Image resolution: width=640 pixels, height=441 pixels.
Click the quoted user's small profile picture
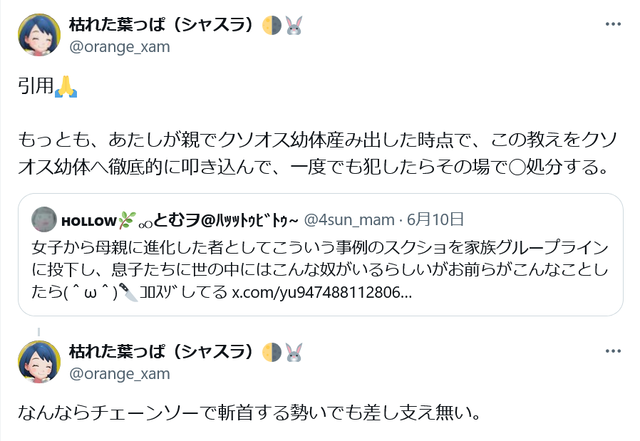(44, 220)
